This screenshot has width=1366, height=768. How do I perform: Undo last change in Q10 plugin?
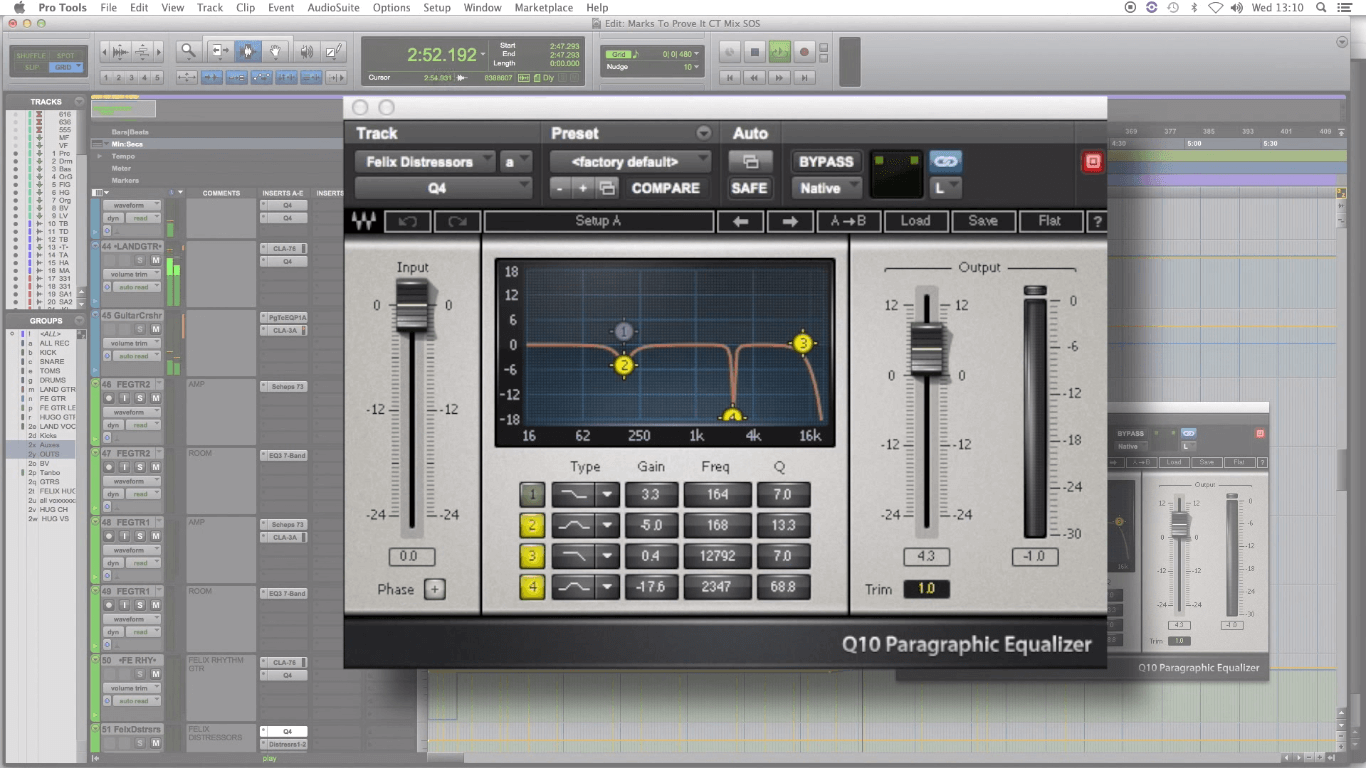(407, 221)
